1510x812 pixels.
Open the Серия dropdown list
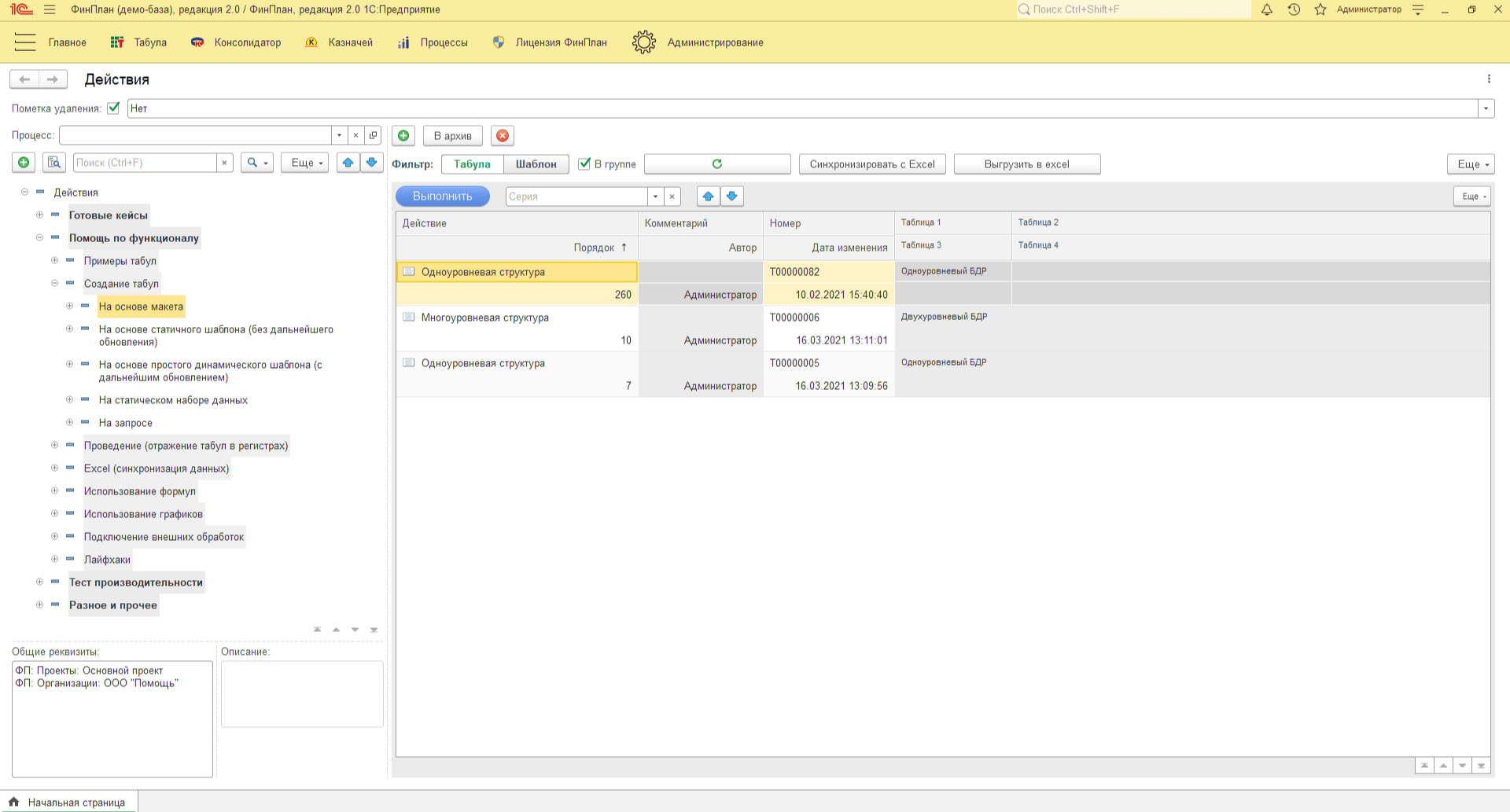pos(655,196)
